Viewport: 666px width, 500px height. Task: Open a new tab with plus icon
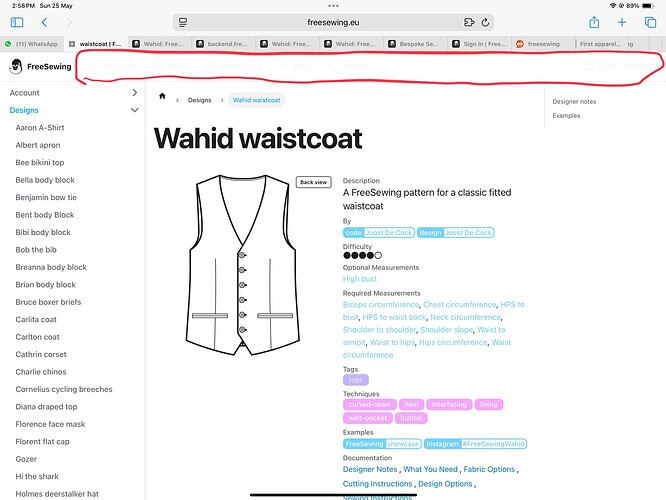[x=622, y=22]
